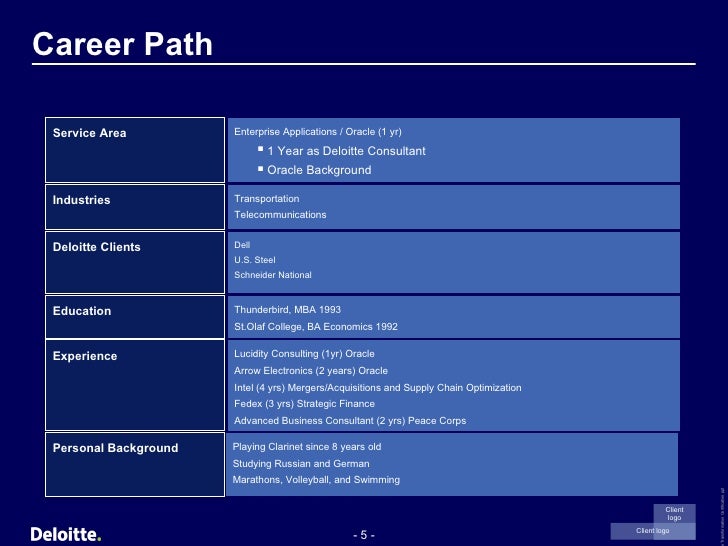This screenshot has width=728, height=546.
Task: Click Arrow Electronics (2 years) Oracle line
Action: (311, 371)
